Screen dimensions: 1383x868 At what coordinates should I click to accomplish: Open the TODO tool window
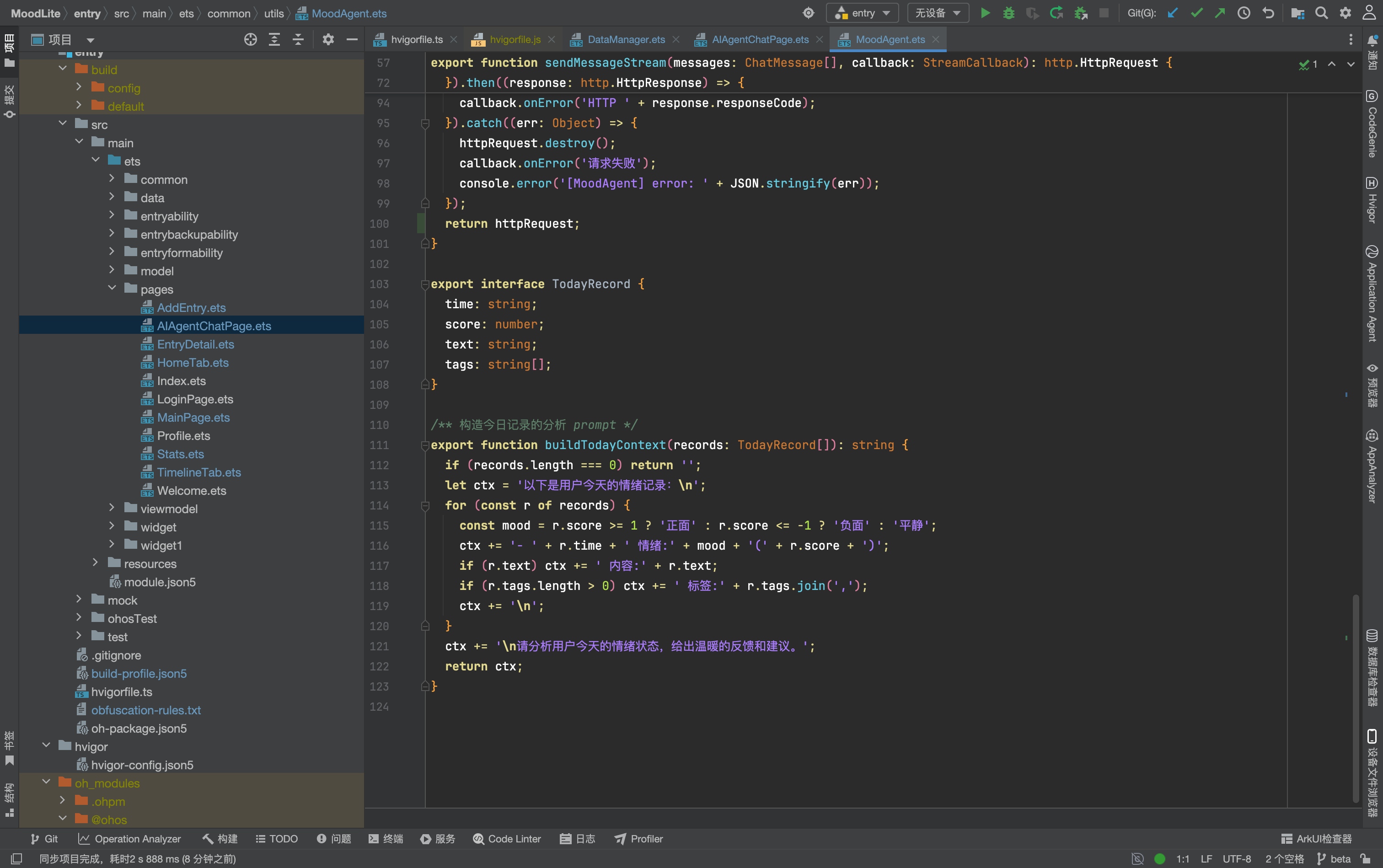pyautogui.click(x=277, y=838)
